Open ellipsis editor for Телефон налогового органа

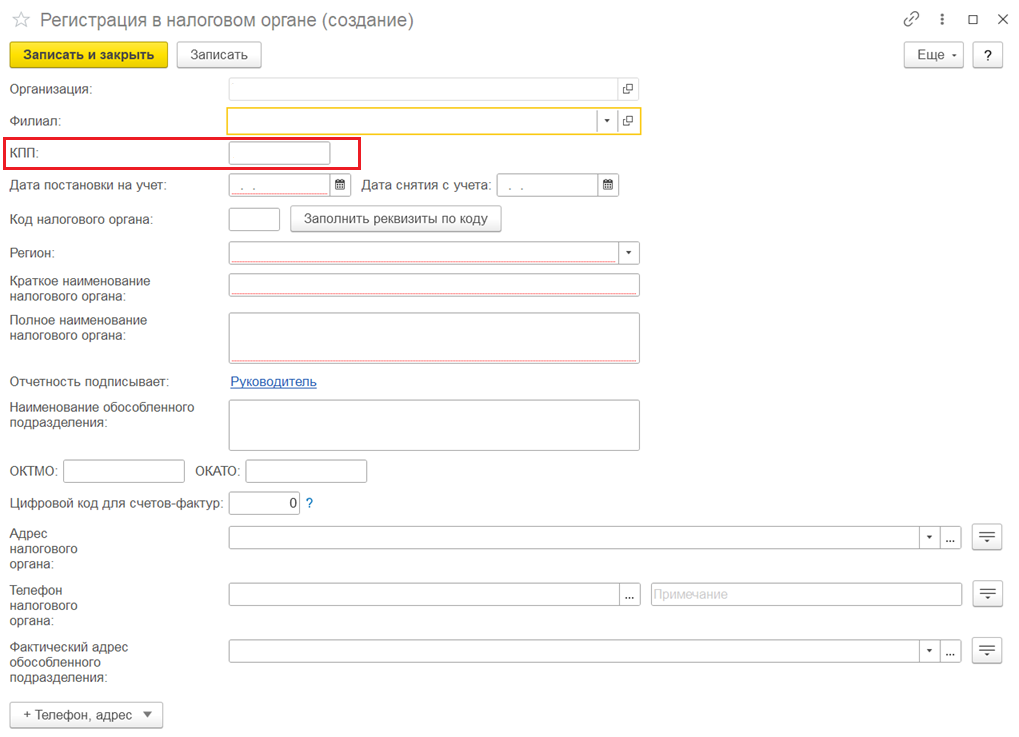(x=629, y=595)
